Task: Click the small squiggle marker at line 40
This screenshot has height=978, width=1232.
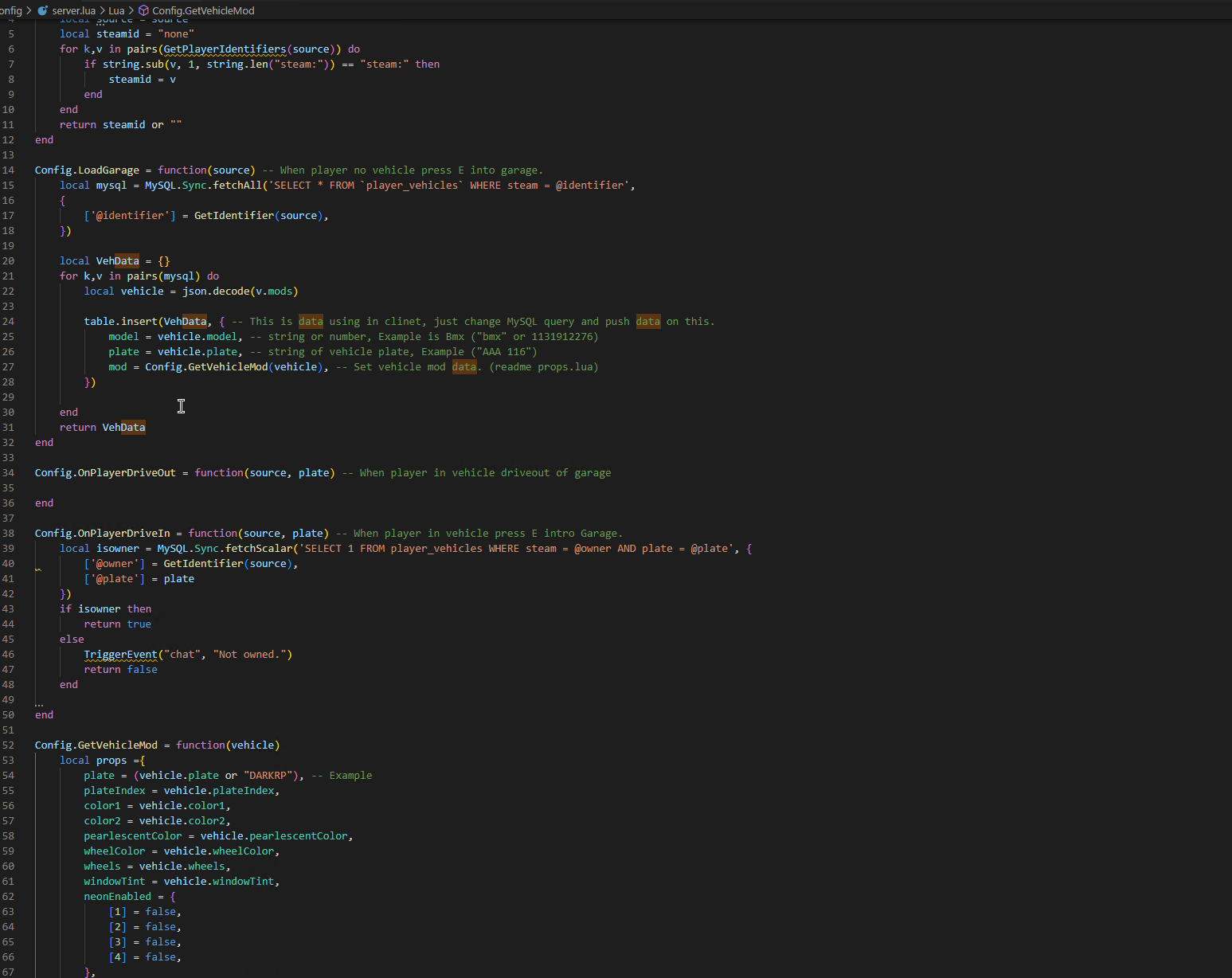Action: click(x=37, y=569)
